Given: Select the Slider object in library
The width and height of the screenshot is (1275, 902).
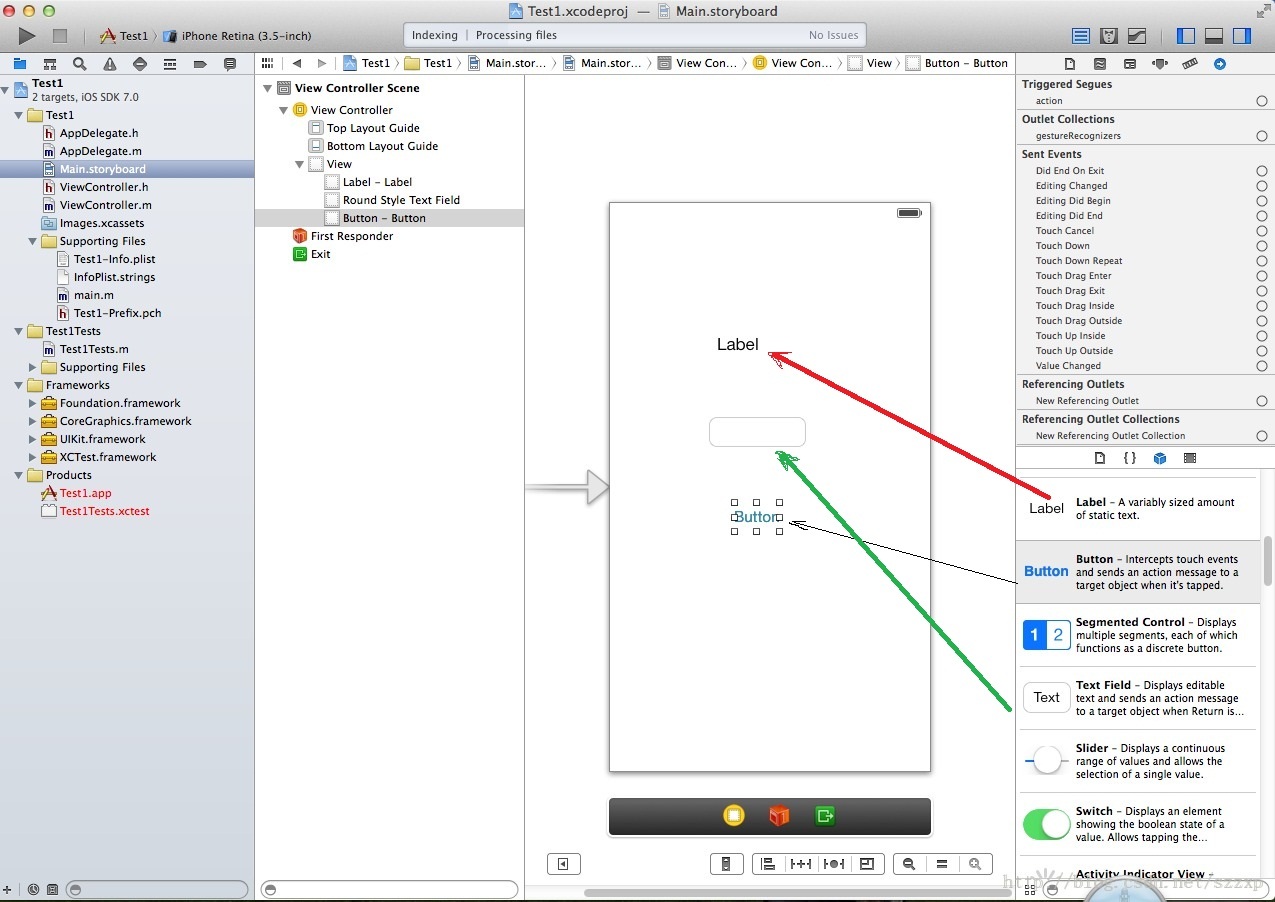Looking at the screenshot, I should [1136, 761].
